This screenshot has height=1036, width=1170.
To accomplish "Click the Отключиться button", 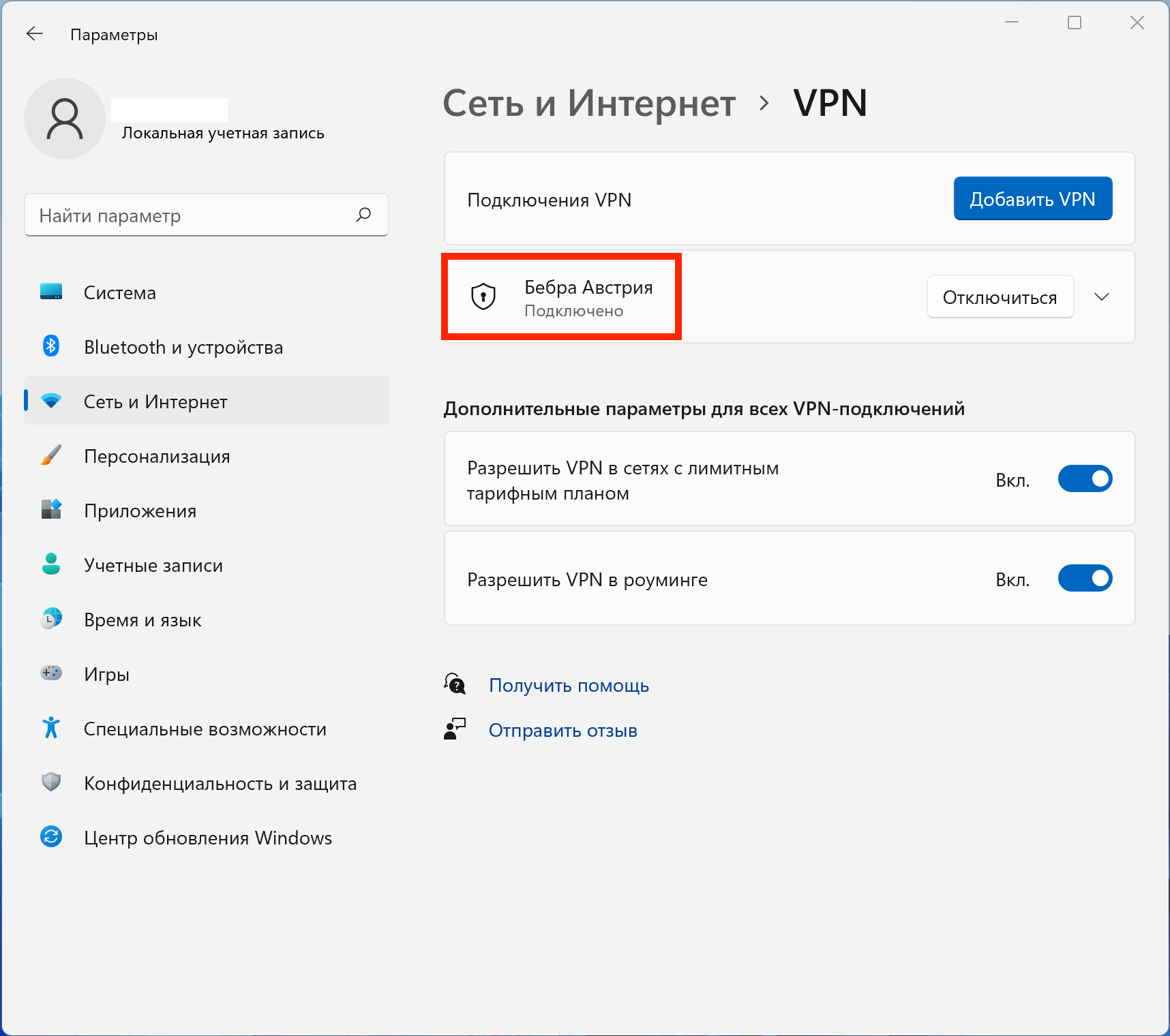I will pos(1000,297).
